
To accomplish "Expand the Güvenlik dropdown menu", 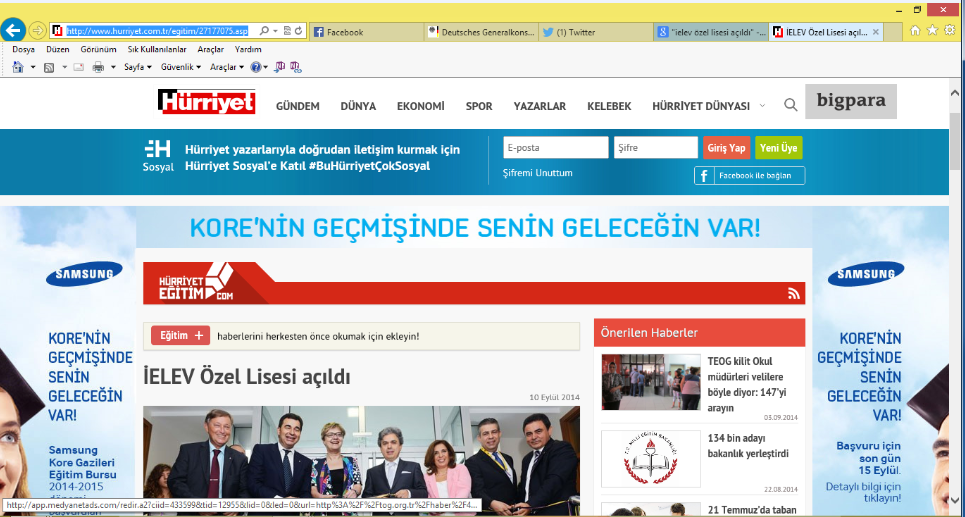I will tap(181, 67).
